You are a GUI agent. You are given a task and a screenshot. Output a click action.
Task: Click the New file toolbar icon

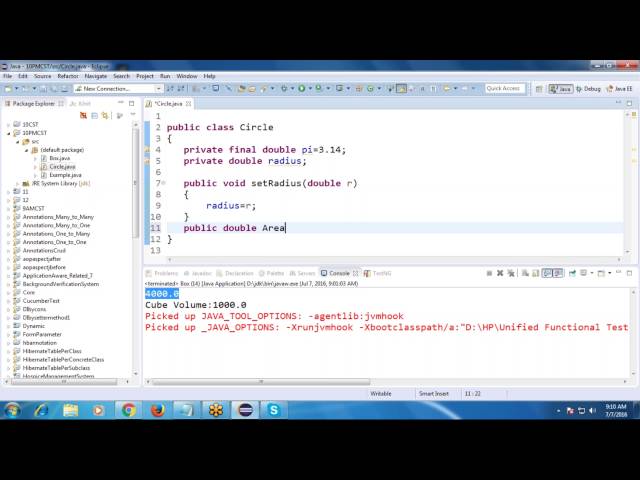pos(8,89)
